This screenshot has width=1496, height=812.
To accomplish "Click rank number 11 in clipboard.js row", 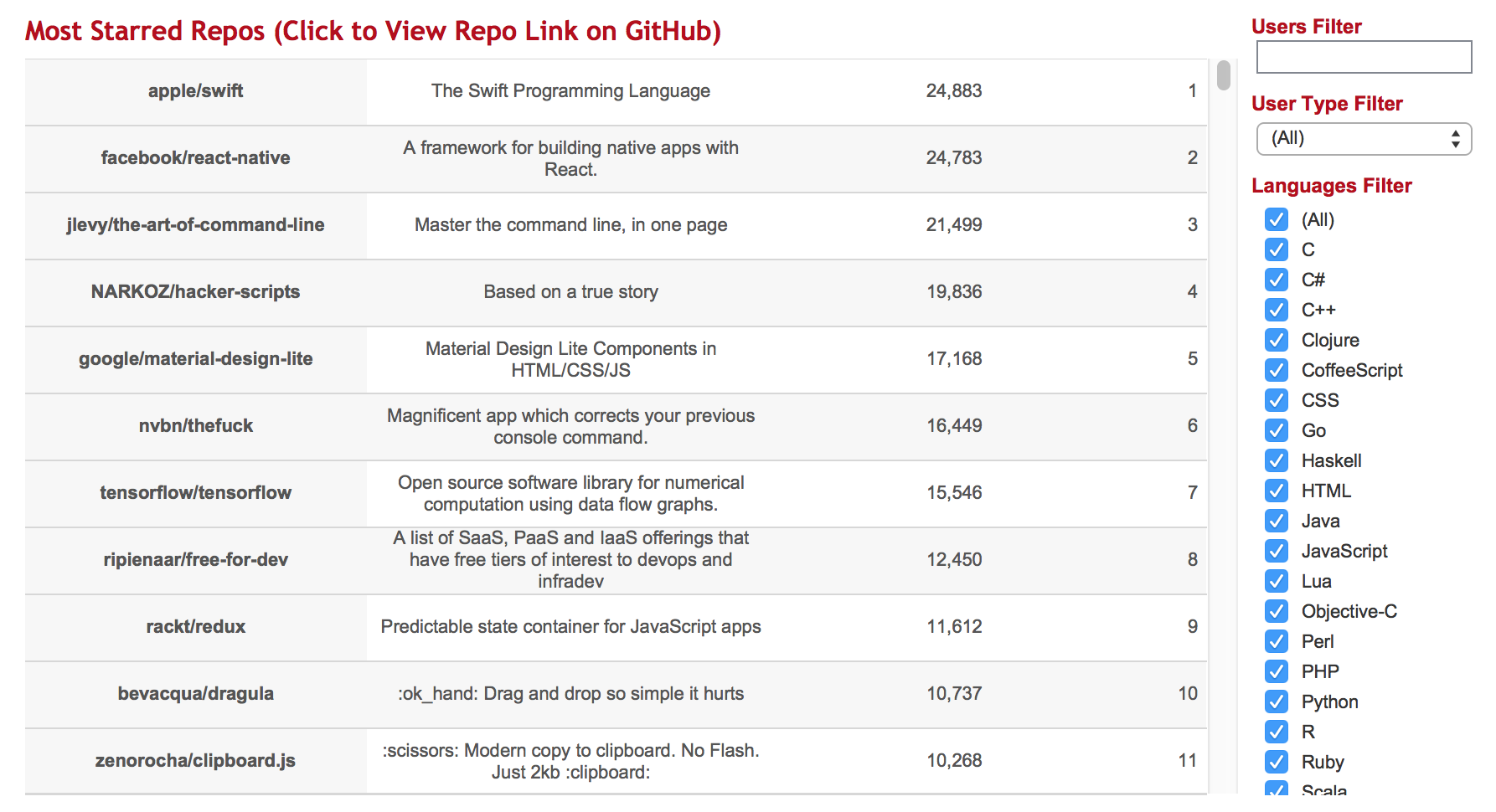I will coord(1188,760).
